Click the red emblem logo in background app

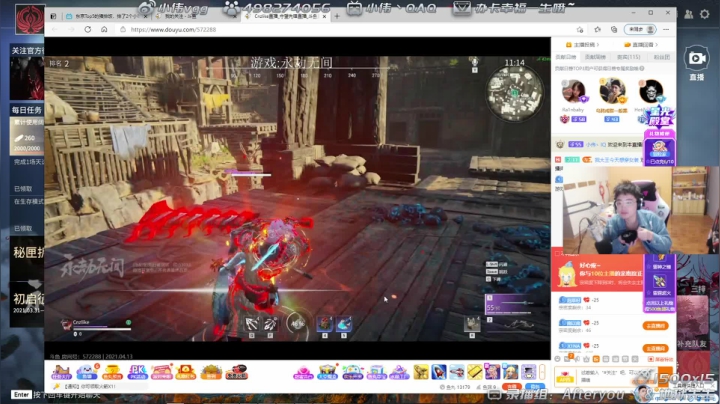(x=29, y=19)
